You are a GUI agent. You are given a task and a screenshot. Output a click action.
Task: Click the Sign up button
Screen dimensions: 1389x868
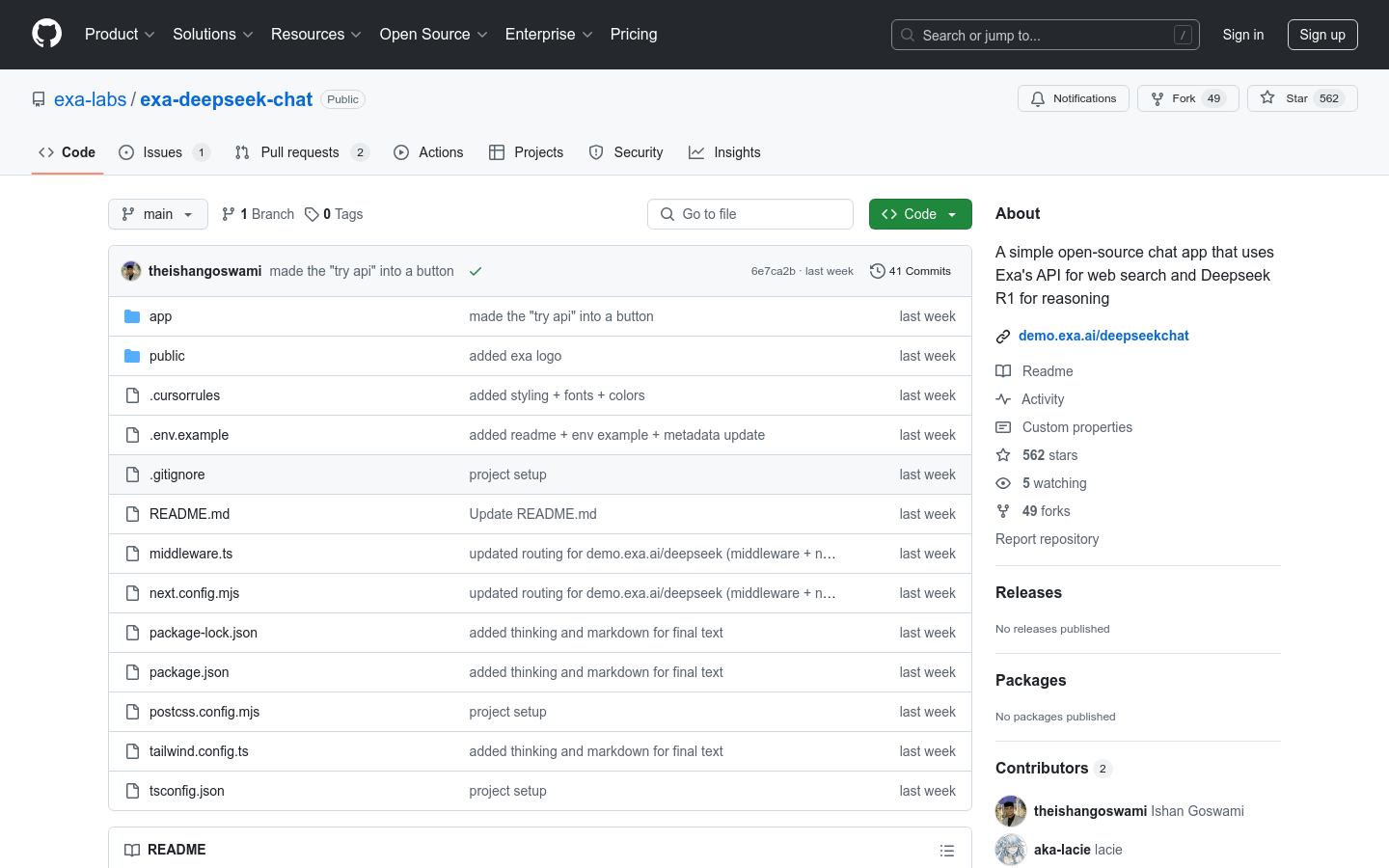[x=1322, y=34]
